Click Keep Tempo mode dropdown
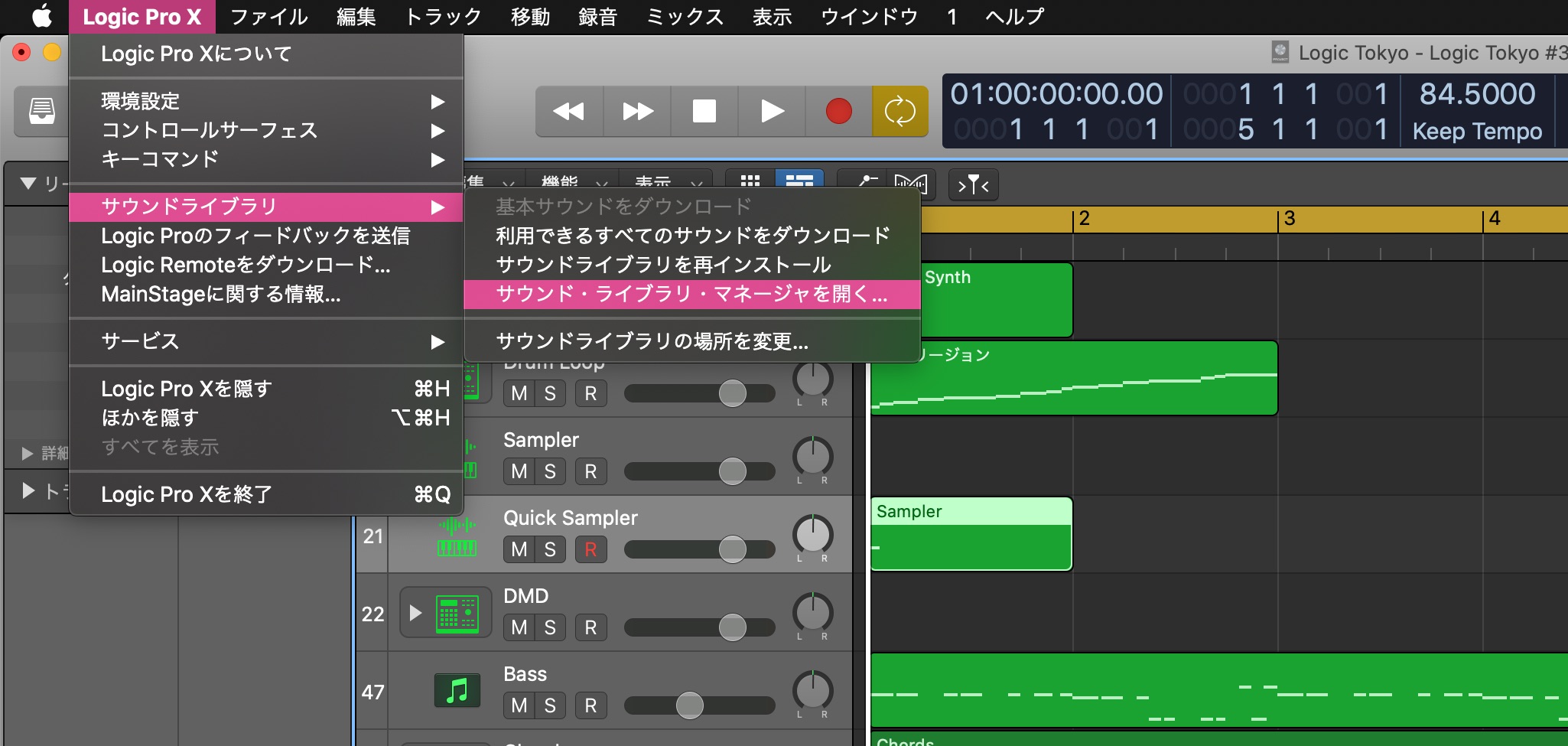Screen dimensions: 1568x746 pyautogui.click(x=1477, y=132)
